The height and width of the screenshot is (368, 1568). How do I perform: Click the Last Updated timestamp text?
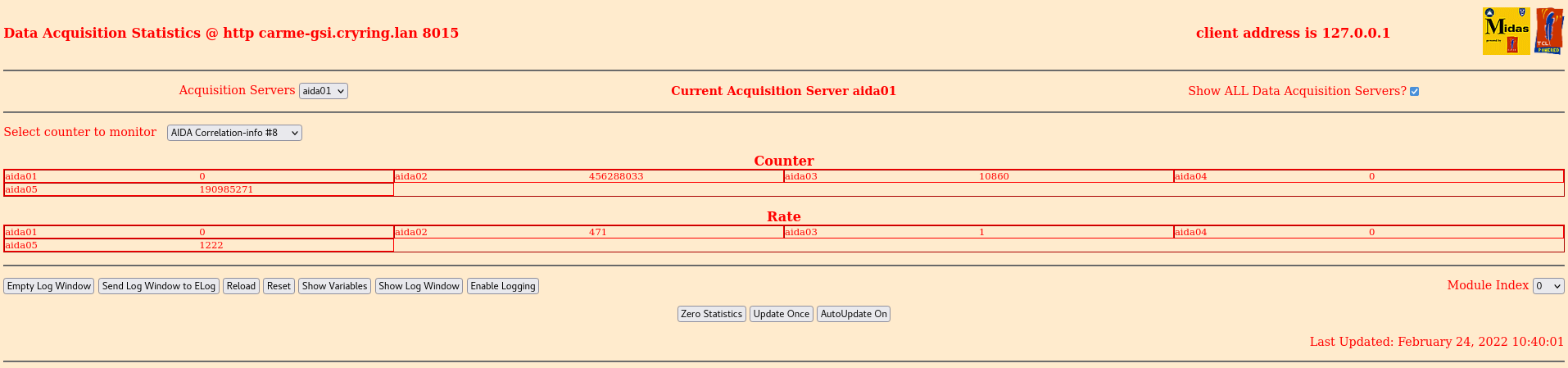click(1437, 342)
